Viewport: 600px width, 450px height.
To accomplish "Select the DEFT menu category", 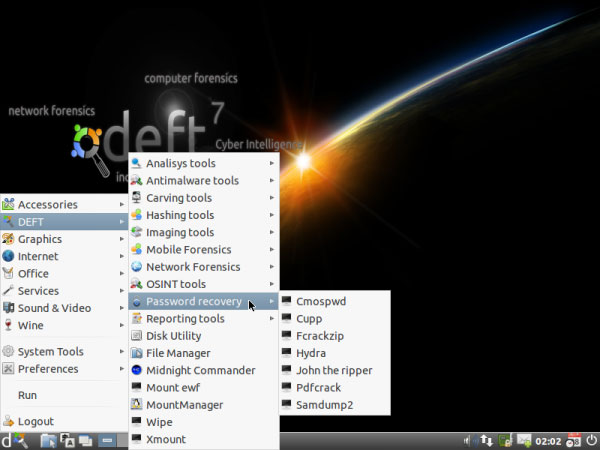I will [64, 222].
